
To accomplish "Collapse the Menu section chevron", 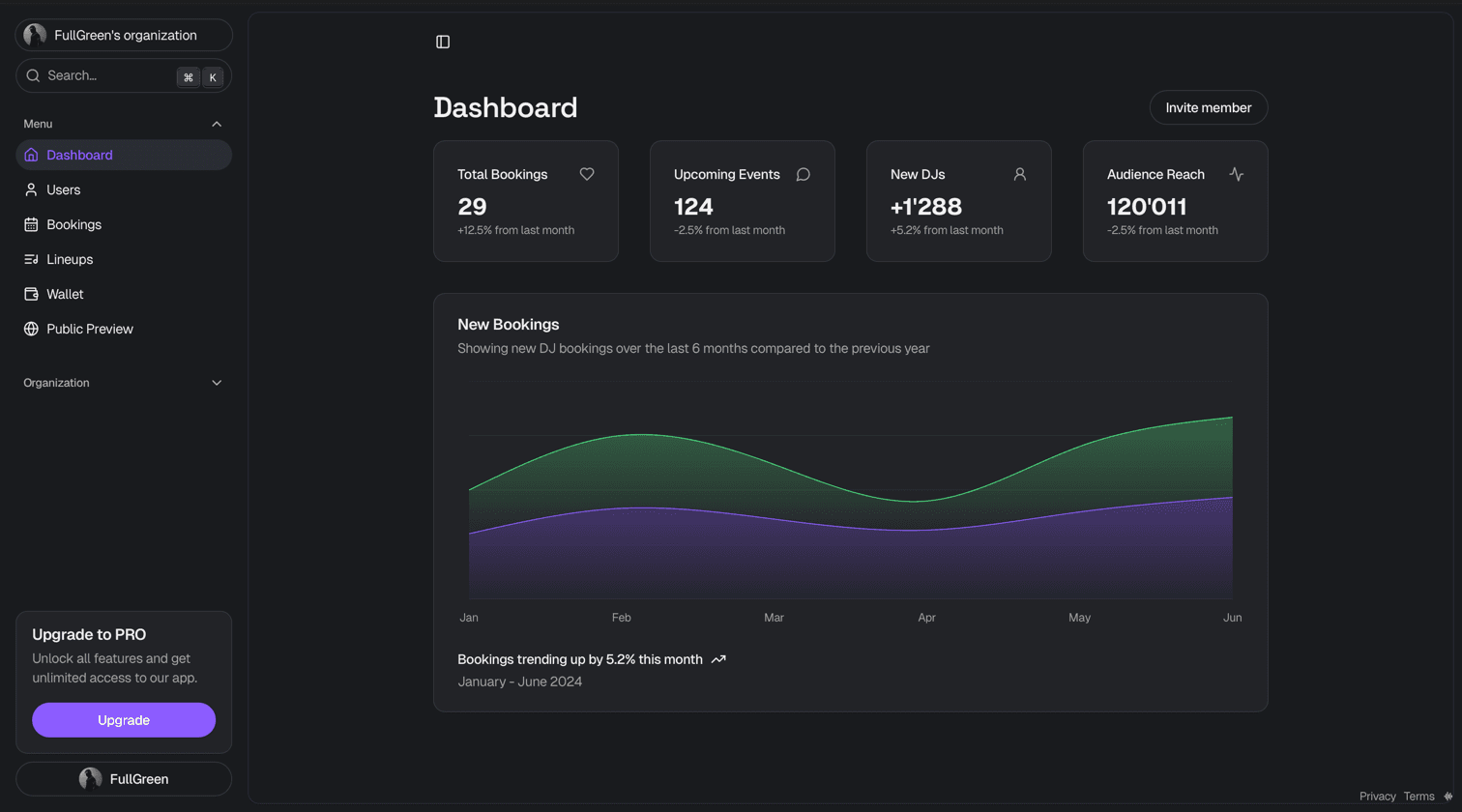I will click(x=217, y=124).
